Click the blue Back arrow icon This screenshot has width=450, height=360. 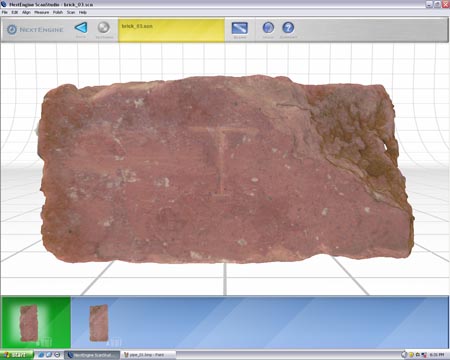pyautogui.click(x=81, y=27)
